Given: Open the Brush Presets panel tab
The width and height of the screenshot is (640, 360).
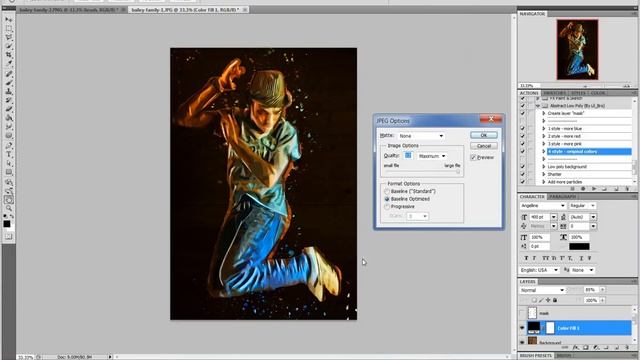Looking at the screenshot, I should tap(536, 356).
